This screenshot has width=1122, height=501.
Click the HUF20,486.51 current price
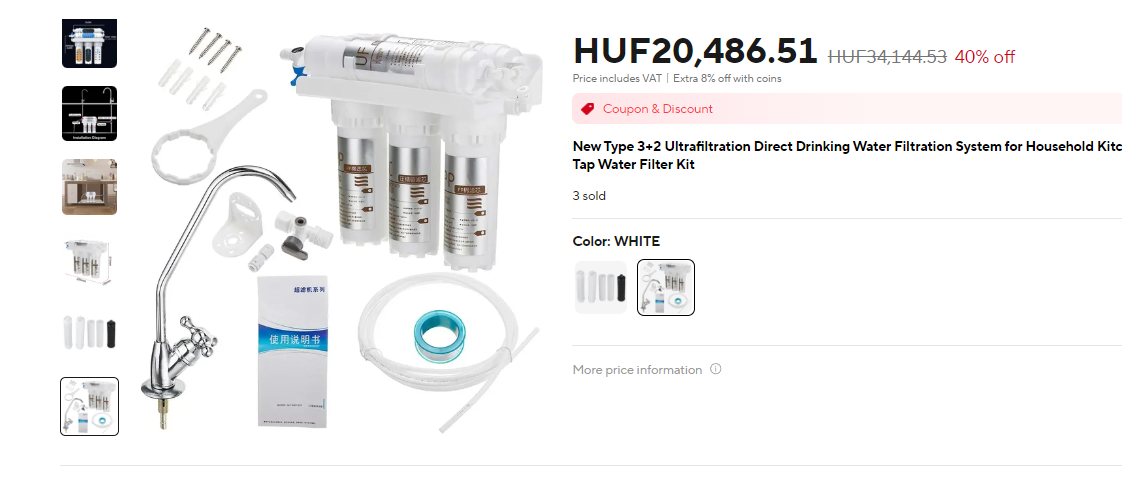(x=695, y=51)
